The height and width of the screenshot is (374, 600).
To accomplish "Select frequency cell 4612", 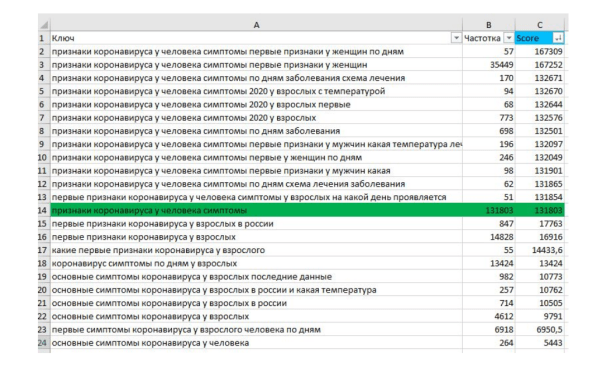I will tap(489, 316).
